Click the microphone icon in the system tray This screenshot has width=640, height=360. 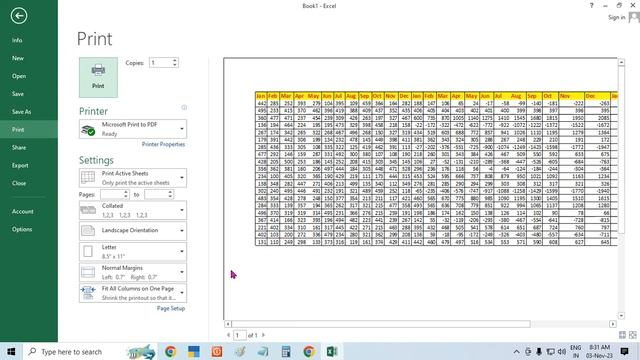pyautogui.click(x=539, y=351)
